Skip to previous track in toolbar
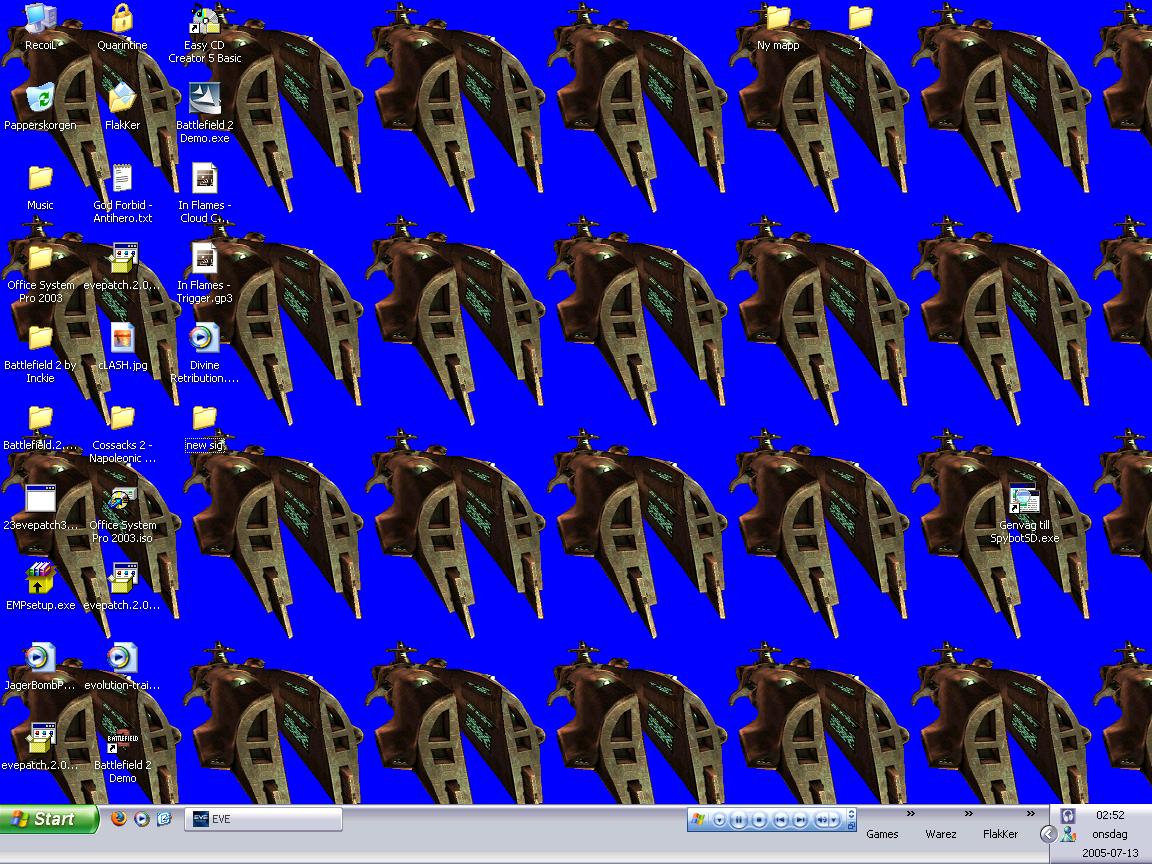 (781, 820)
